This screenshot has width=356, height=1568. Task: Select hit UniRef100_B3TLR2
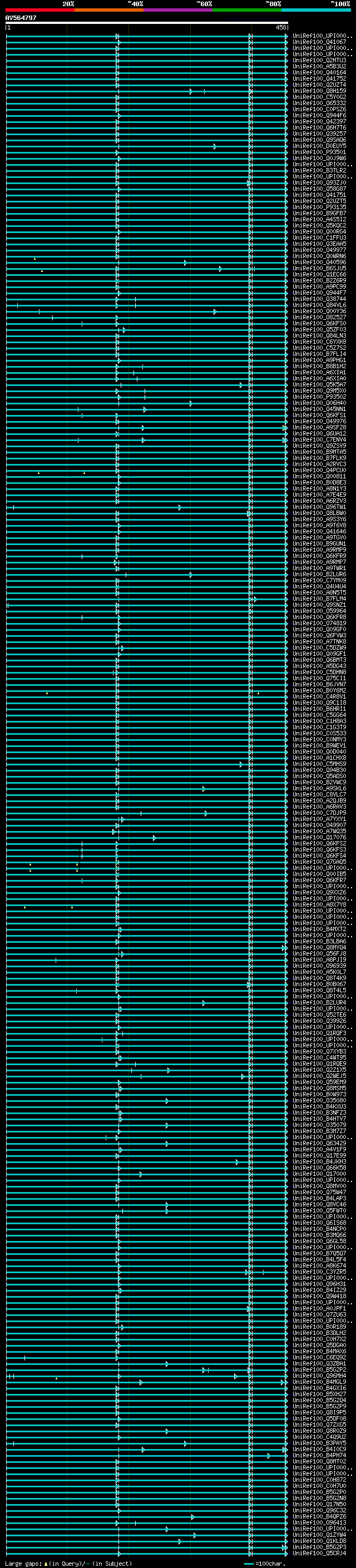[319, 170]
